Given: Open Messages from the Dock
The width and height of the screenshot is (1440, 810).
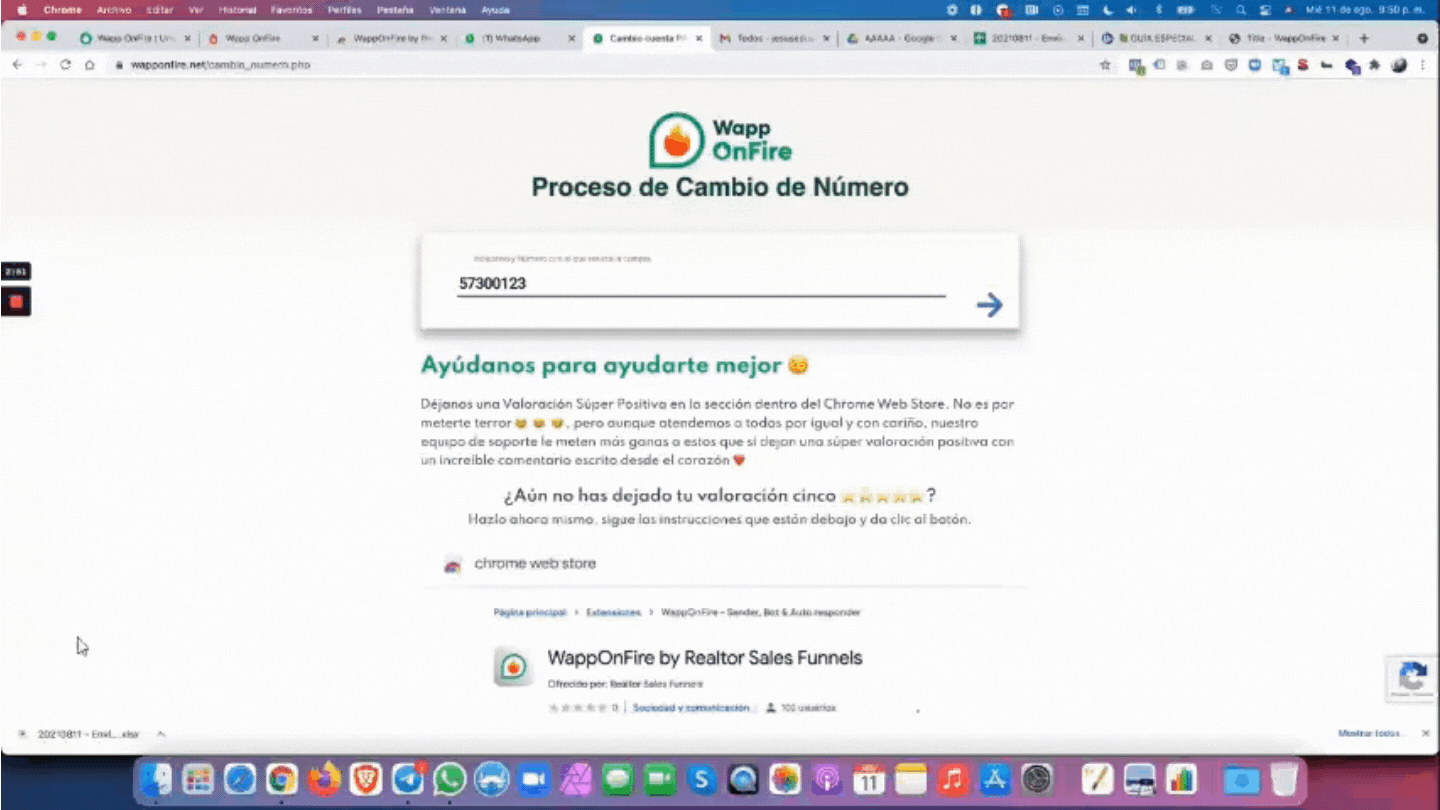Looking at the screenshot, I should pos(618,779).
